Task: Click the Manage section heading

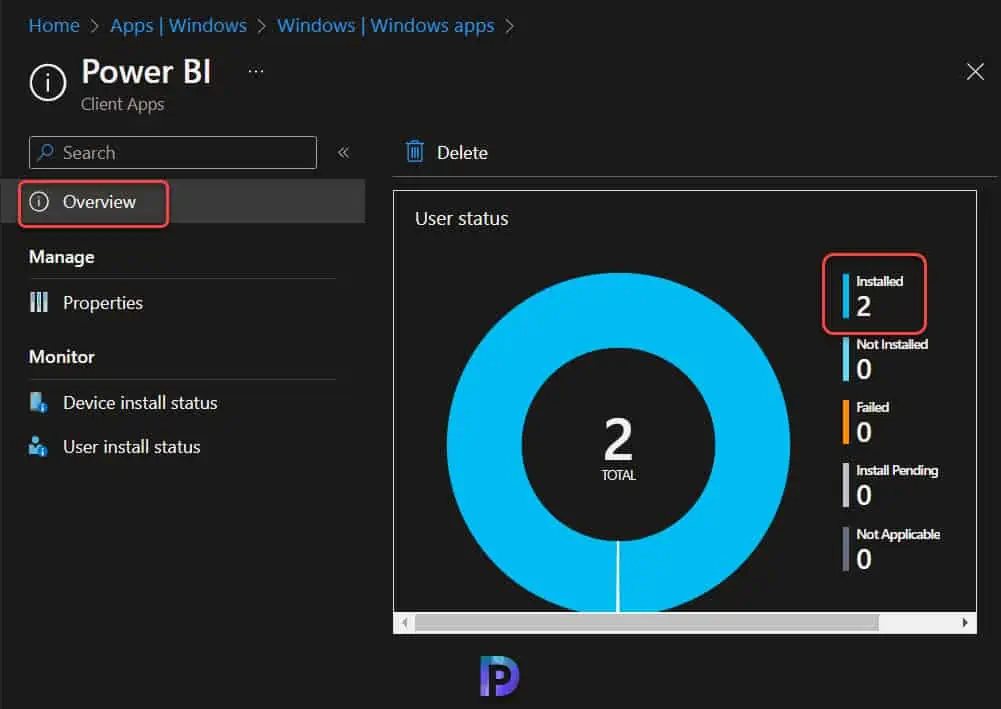Action: tap(62, 257)
